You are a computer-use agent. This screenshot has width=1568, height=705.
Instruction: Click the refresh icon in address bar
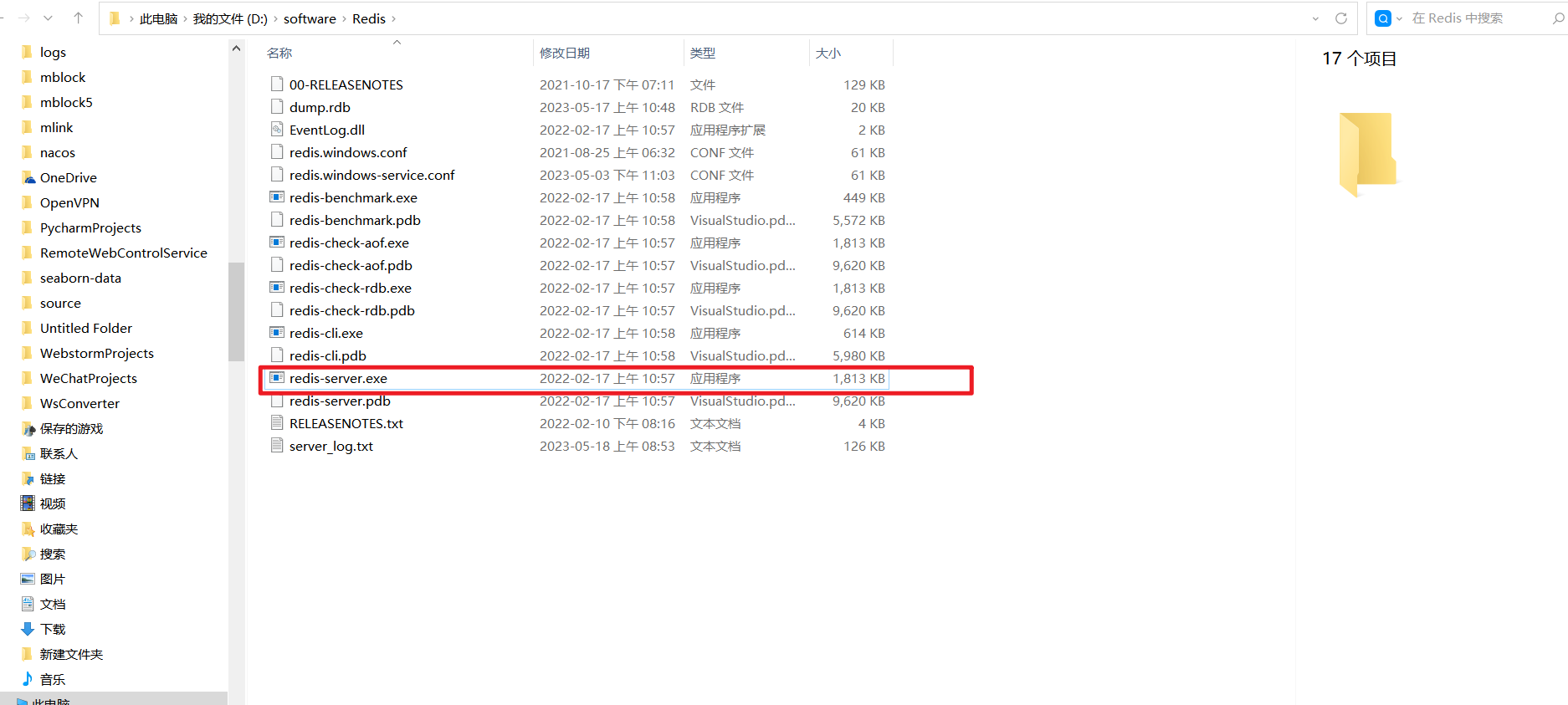[1341, 18]
